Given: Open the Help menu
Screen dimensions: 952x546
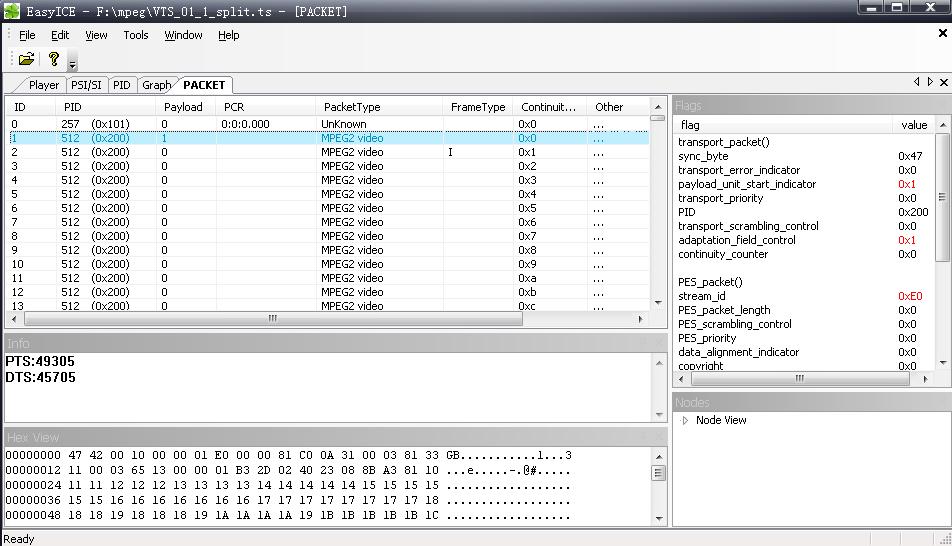Looking at the screenshot, I should coord(229,35).
